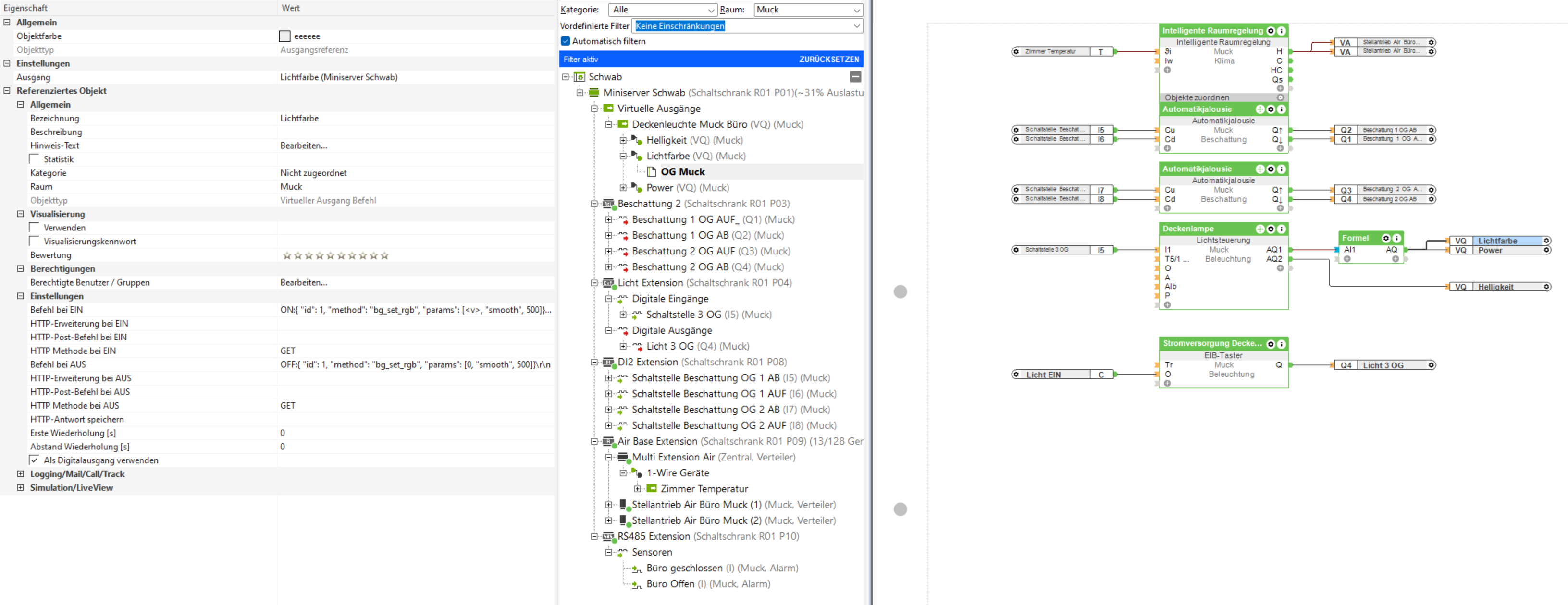Screen dimensions: 1568x605
Task: Click the Befehl bei EIN value field
Action: 415,310
